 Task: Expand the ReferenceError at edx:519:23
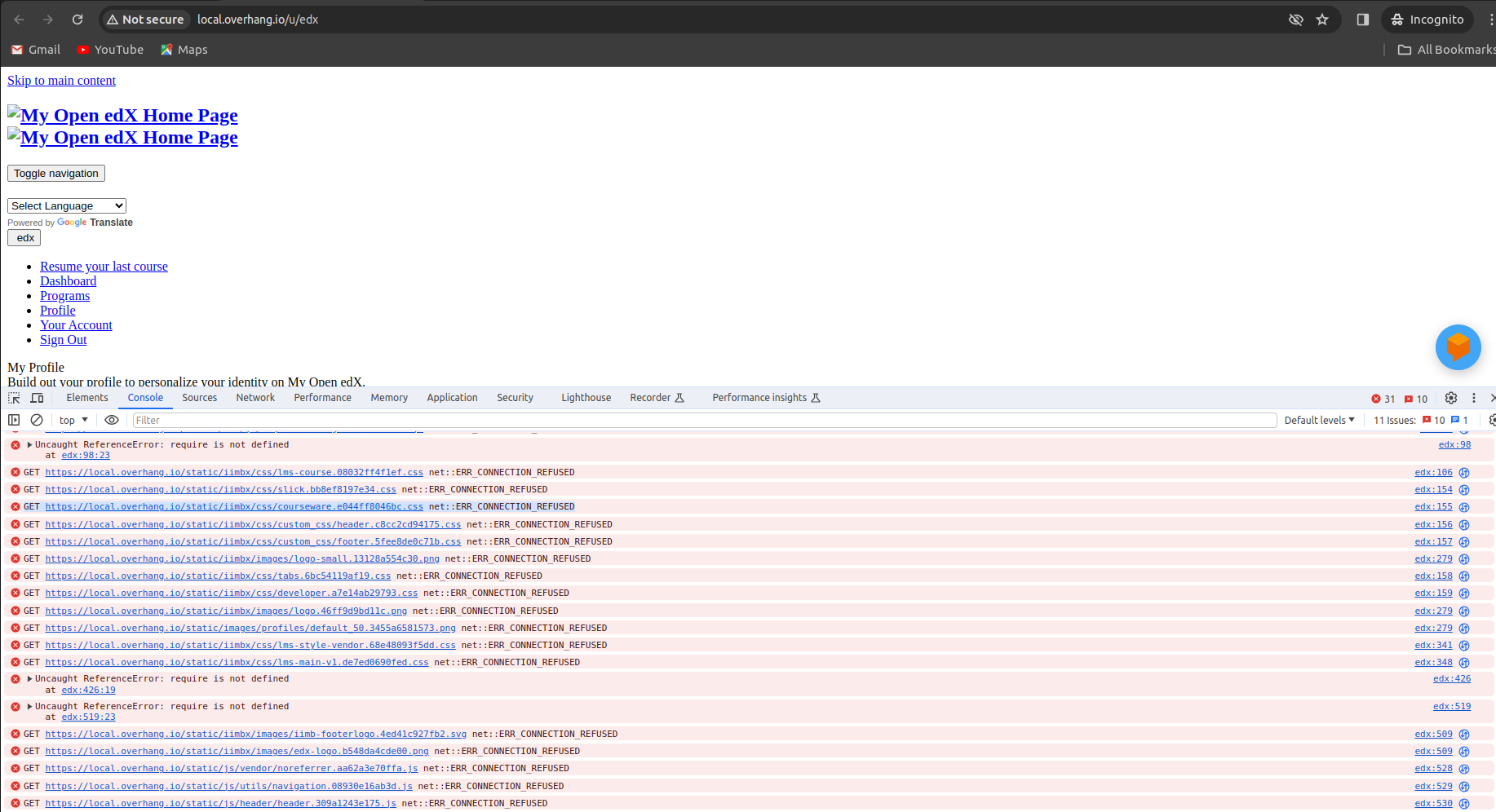click(30, 707)
